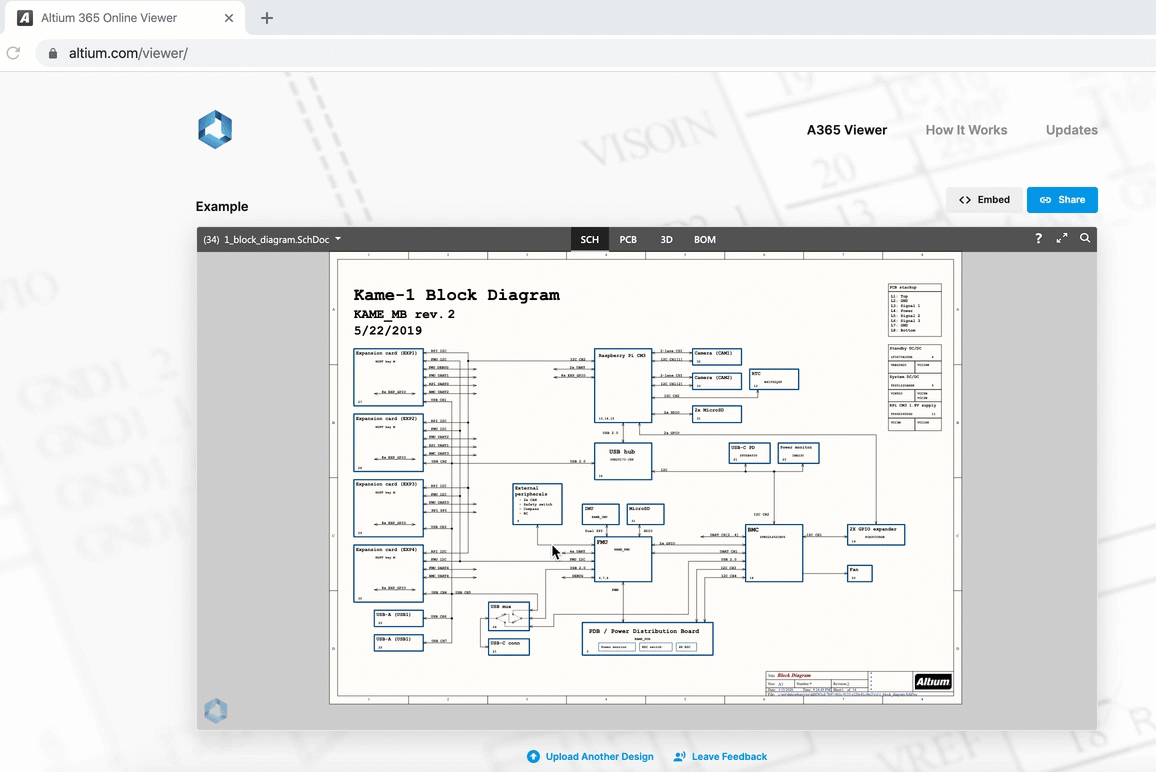Close the Altium 365 Online Viewer tab
Screen dimensions: 1156x772
(x=229, y=18)
